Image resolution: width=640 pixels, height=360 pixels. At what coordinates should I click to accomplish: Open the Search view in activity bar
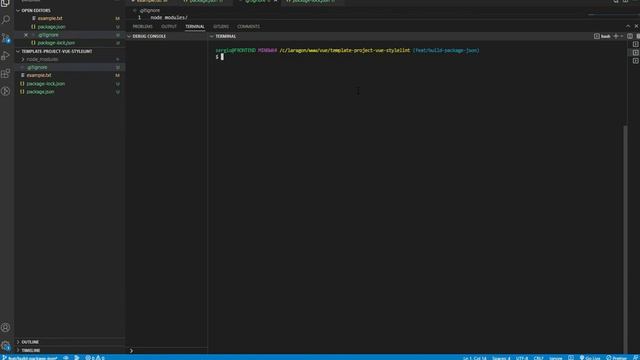point(6,19)
